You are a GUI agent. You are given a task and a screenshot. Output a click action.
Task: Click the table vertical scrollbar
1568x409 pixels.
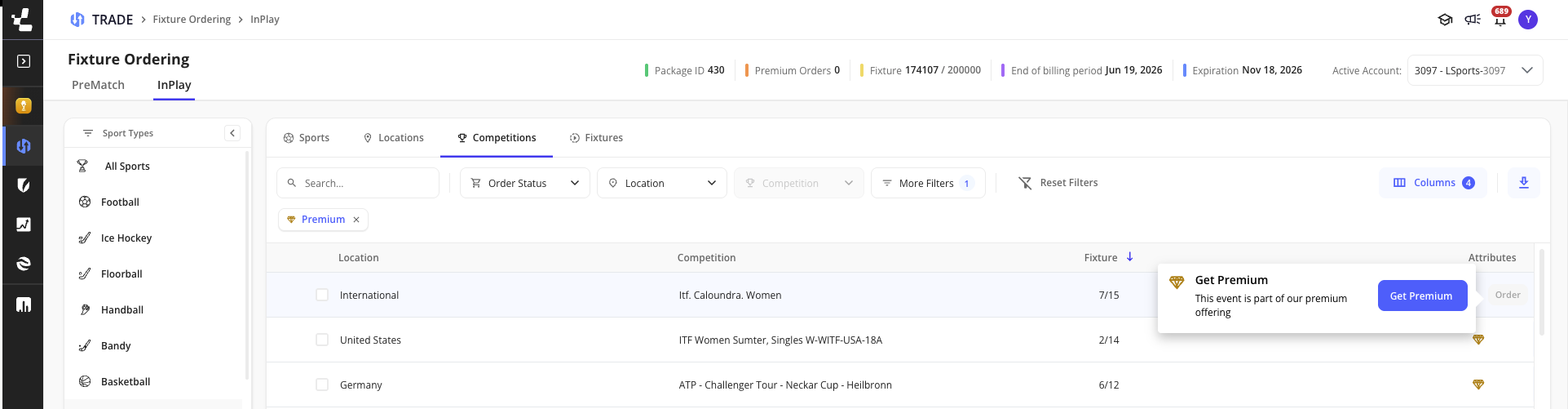(1542, 292)
